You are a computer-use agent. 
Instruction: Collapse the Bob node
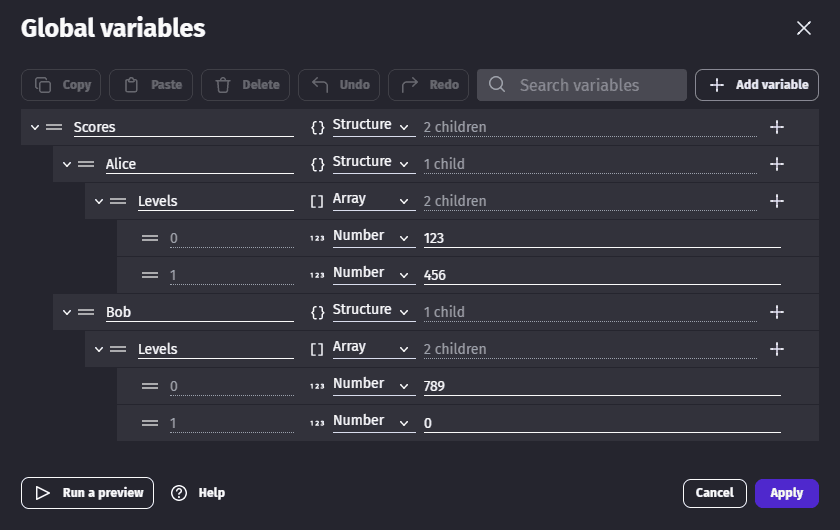[67, 312]
